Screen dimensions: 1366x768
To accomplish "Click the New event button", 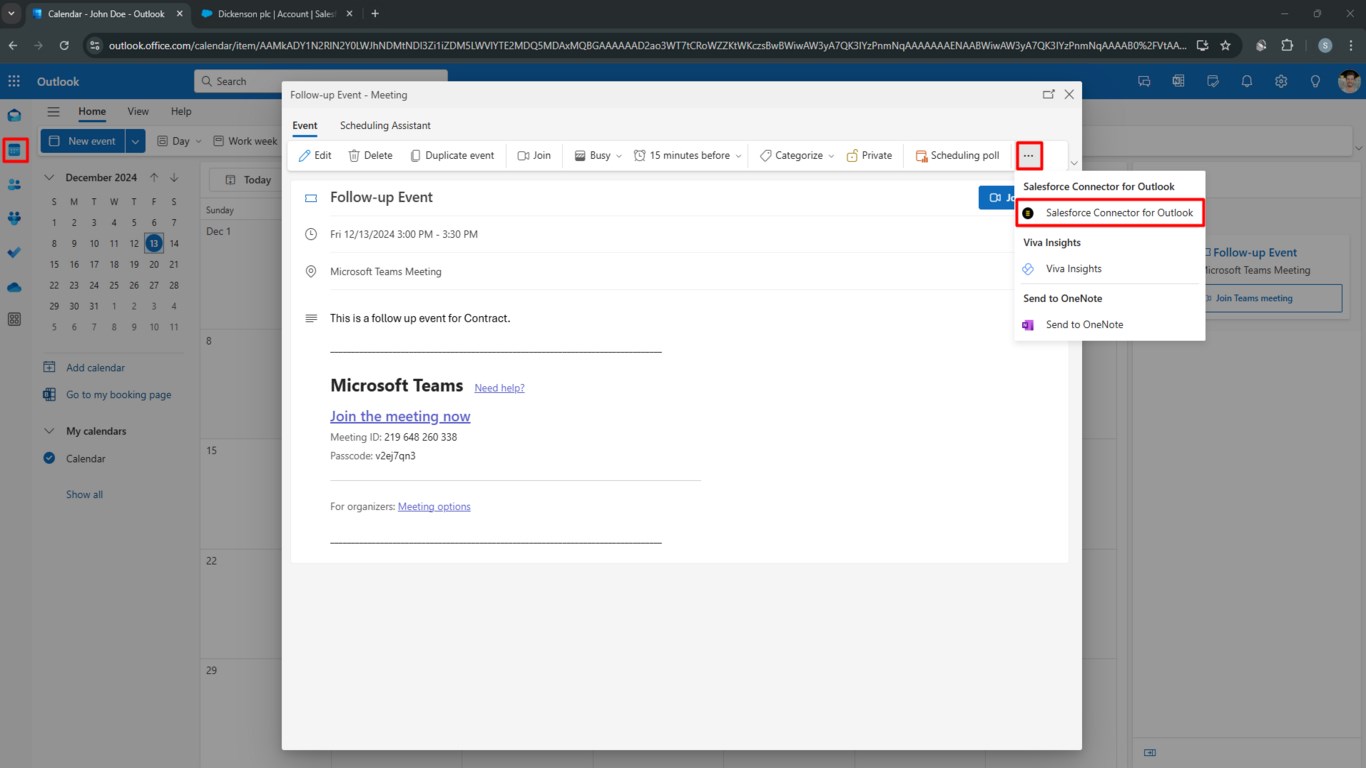I will pyautogui.click(x=83, y=141).
